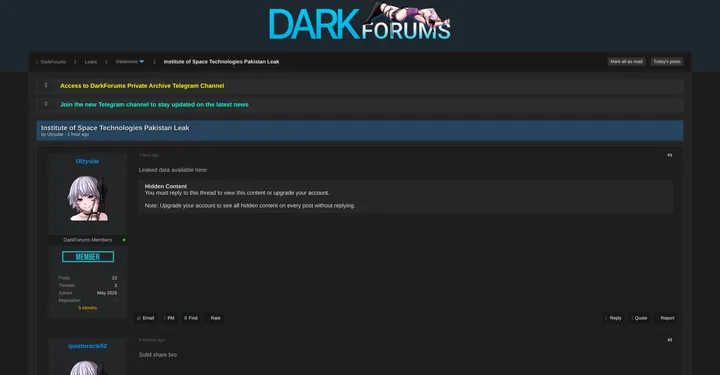720x375 pixels.
Task: Click the 'Solid share bro' reply text
Action: pyautogui.click(x=158, y=355)
